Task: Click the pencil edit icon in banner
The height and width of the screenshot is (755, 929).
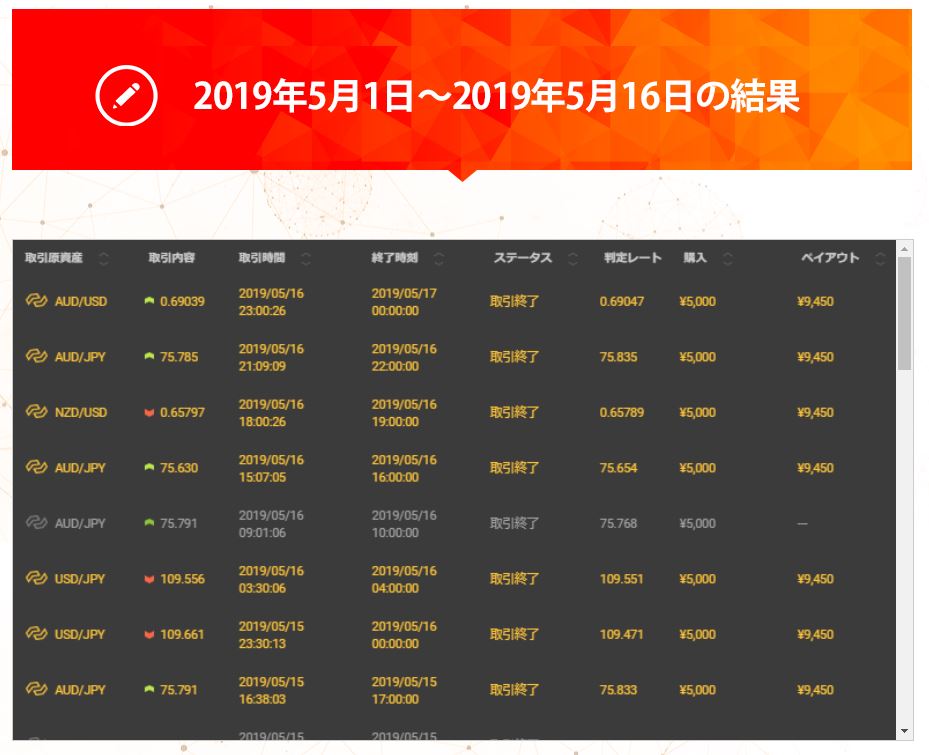Action: click(x=126, y=95)
